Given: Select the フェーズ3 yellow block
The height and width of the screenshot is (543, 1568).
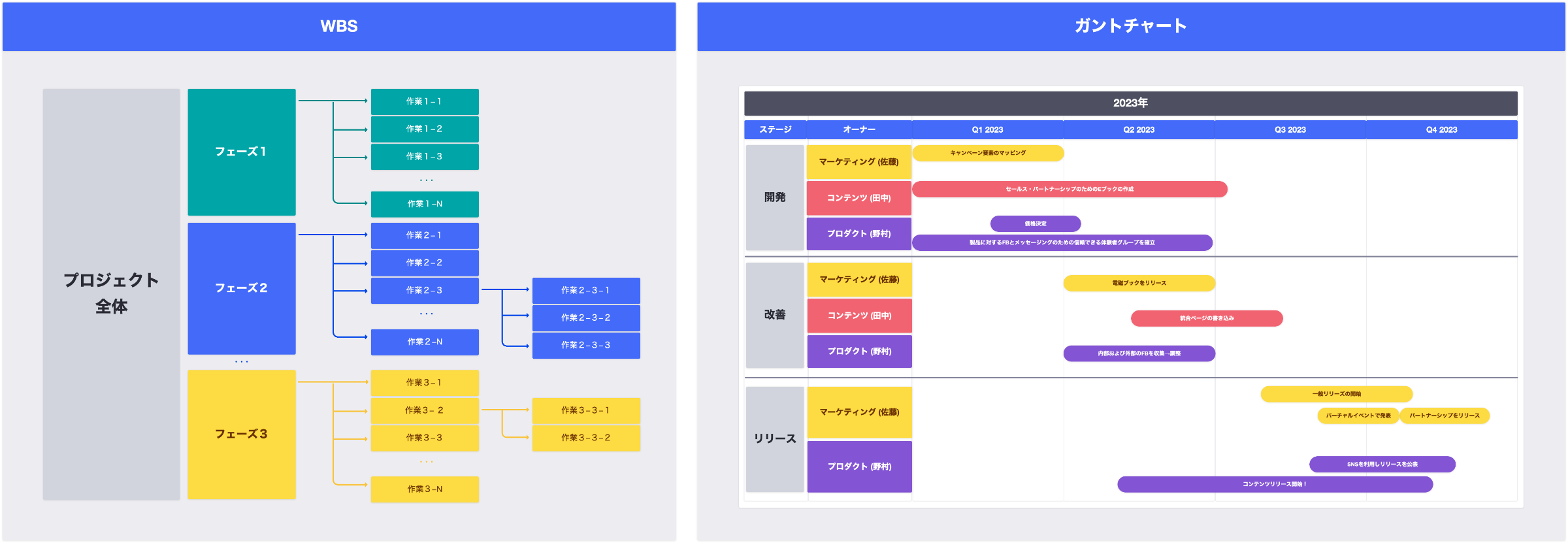Looking at the screenshot, I should [x=241, y=434].
